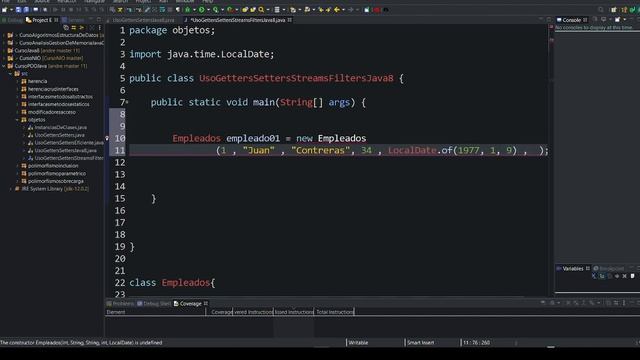Select the CursoJava8 project
Image resolution: width=640 pixels, height=360 pixels.
pos(27,51)
